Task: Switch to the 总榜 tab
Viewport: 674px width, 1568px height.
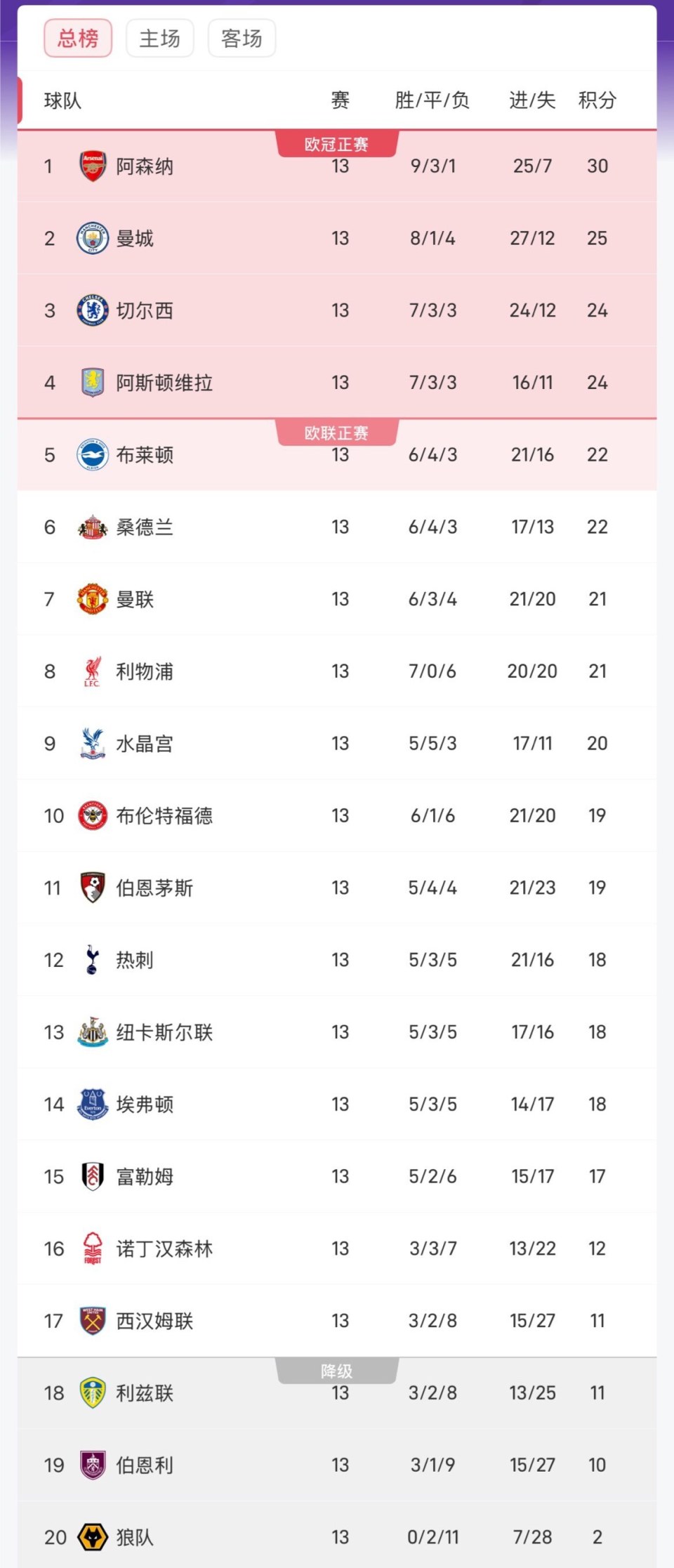Action: point(78,39)
